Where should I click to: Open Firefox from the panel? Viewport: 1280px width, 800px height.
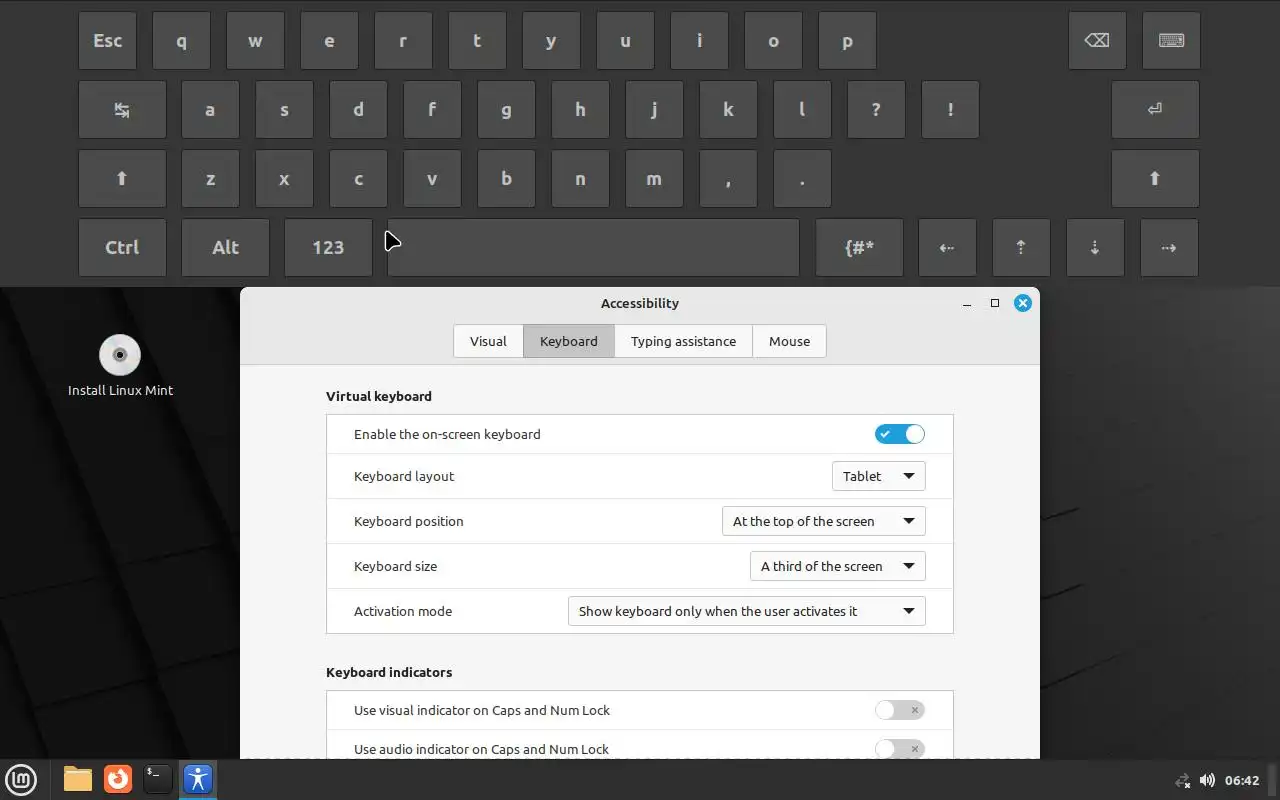118,779
